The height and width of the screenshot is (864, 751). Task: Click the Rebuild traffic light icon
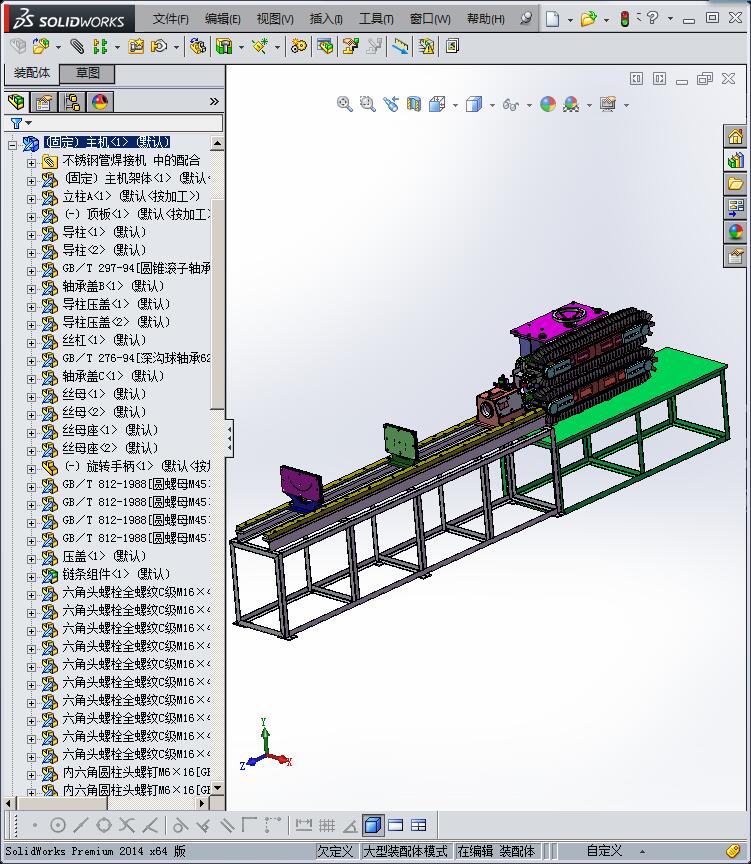624,19
